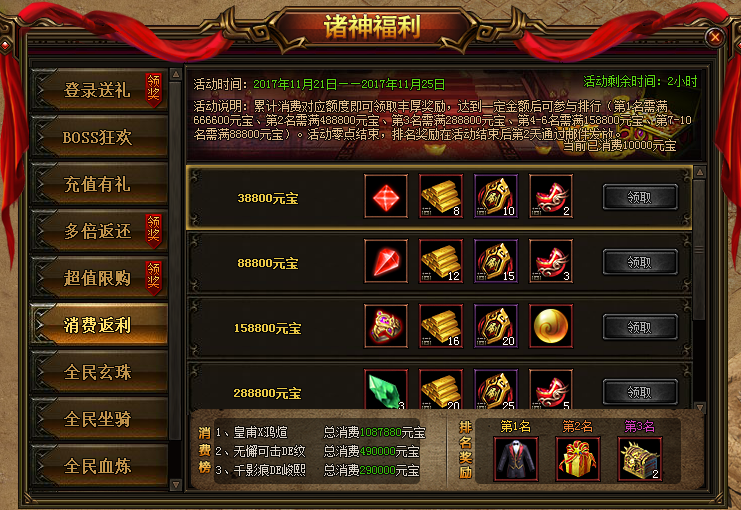Image resolution: width=741 pixels, height=510 pixels.
Task: Close the 诸神福利 window
Action: [715, 37]
